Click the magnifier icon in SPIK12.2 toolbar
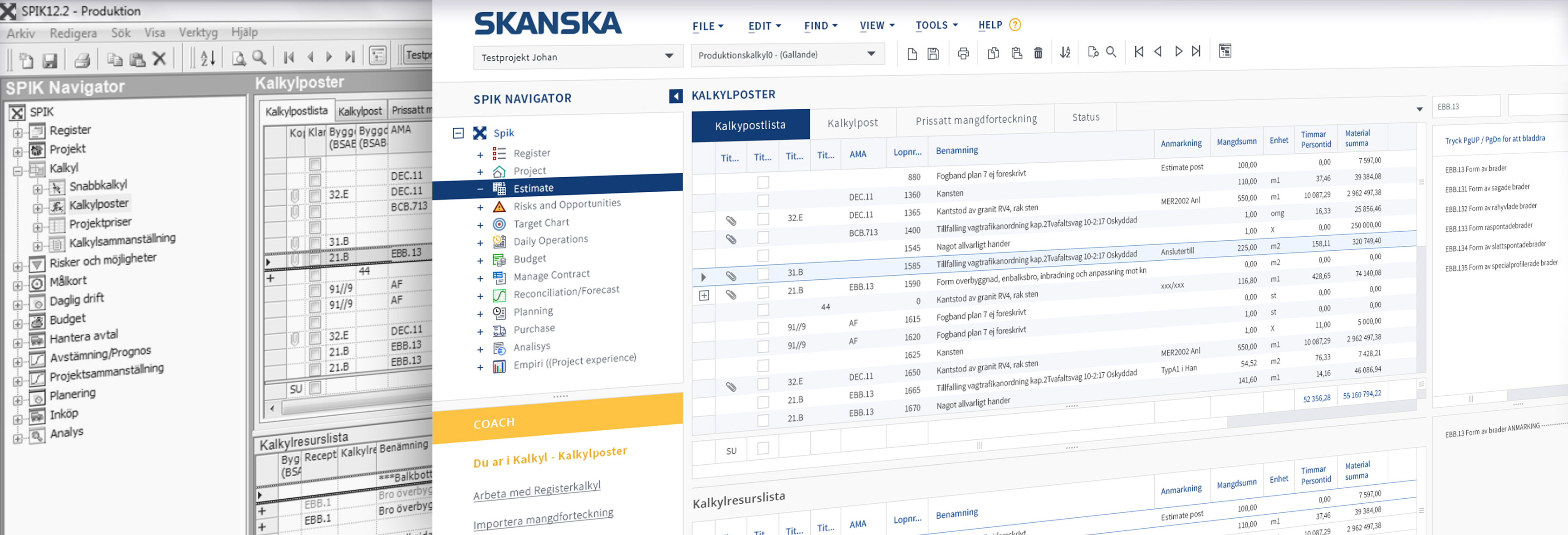 (259, 57)
